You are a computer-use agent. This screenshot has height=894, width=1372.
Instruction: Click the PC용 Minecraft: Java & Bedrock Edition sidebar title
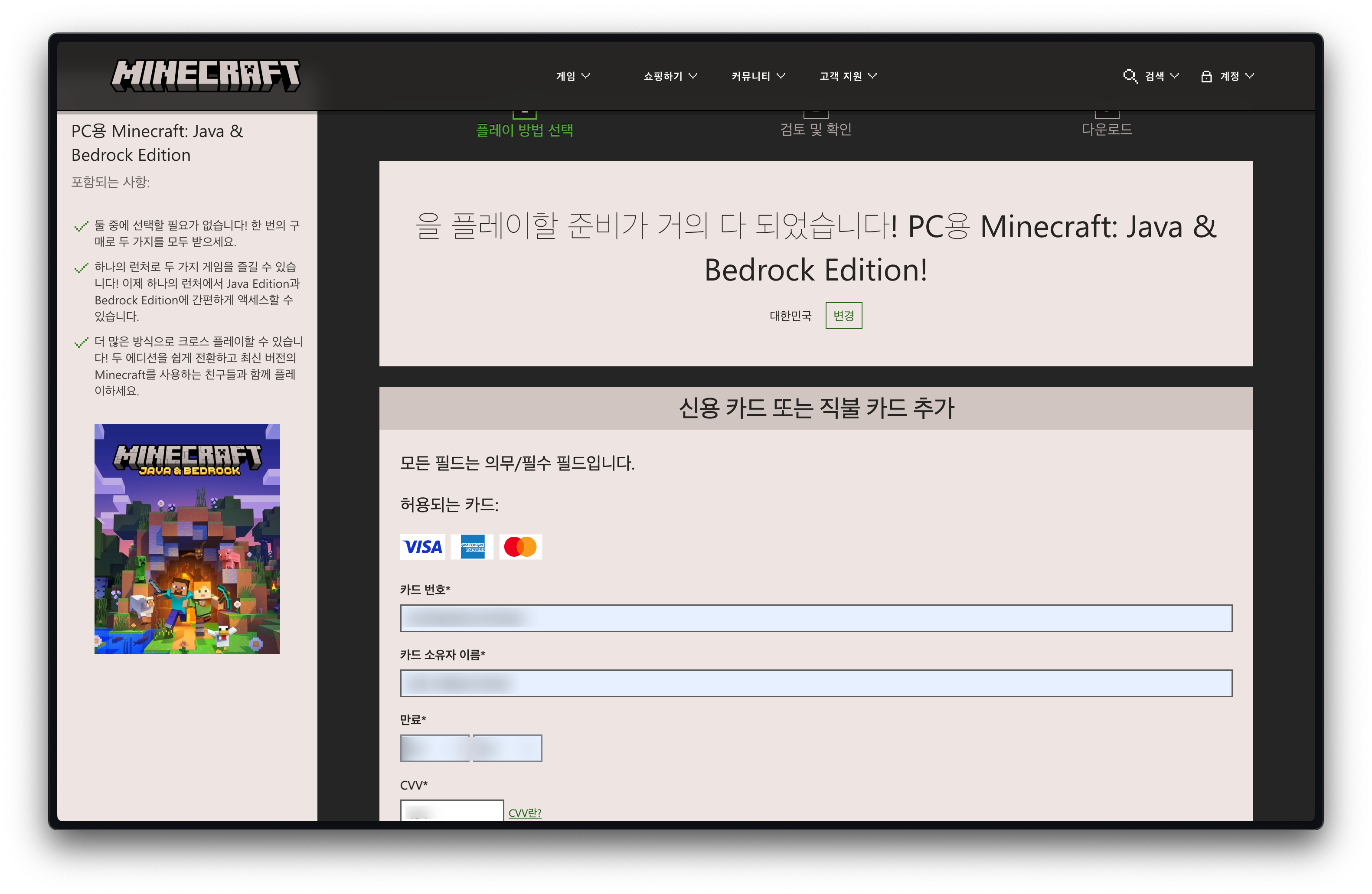coord(157,143)
